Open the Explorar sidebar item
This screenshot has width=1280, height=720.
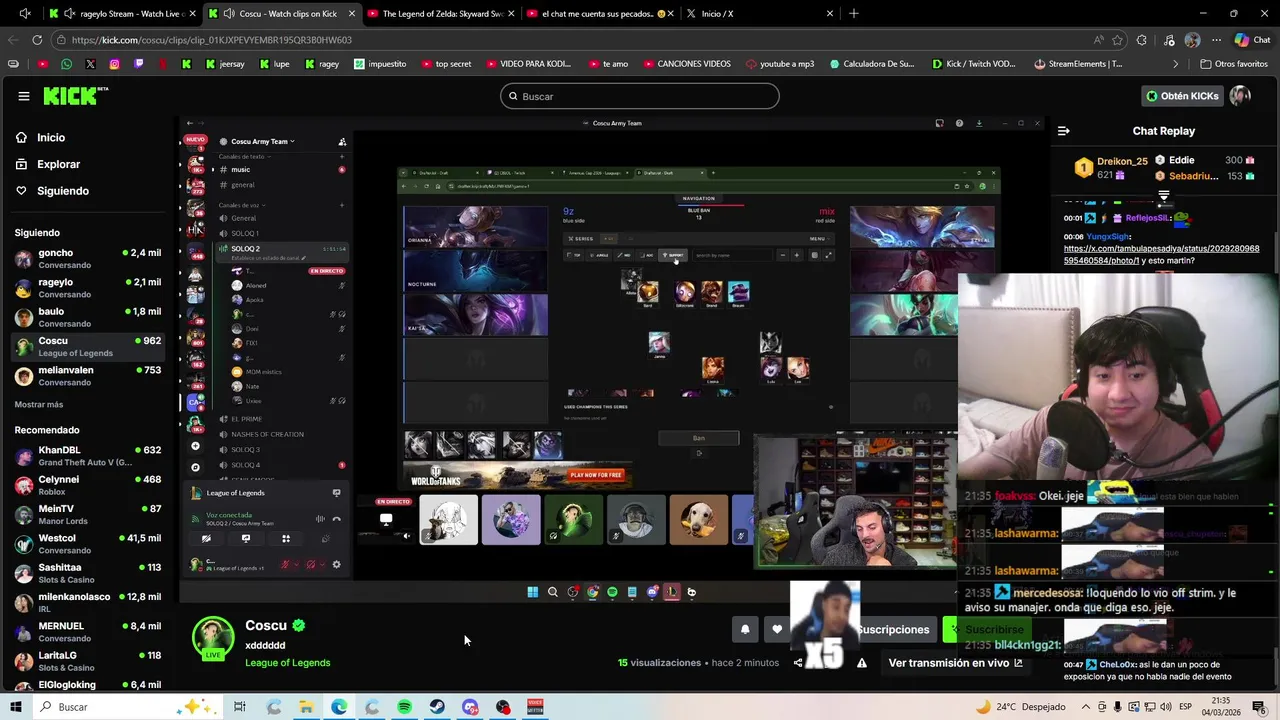[58, 164]
